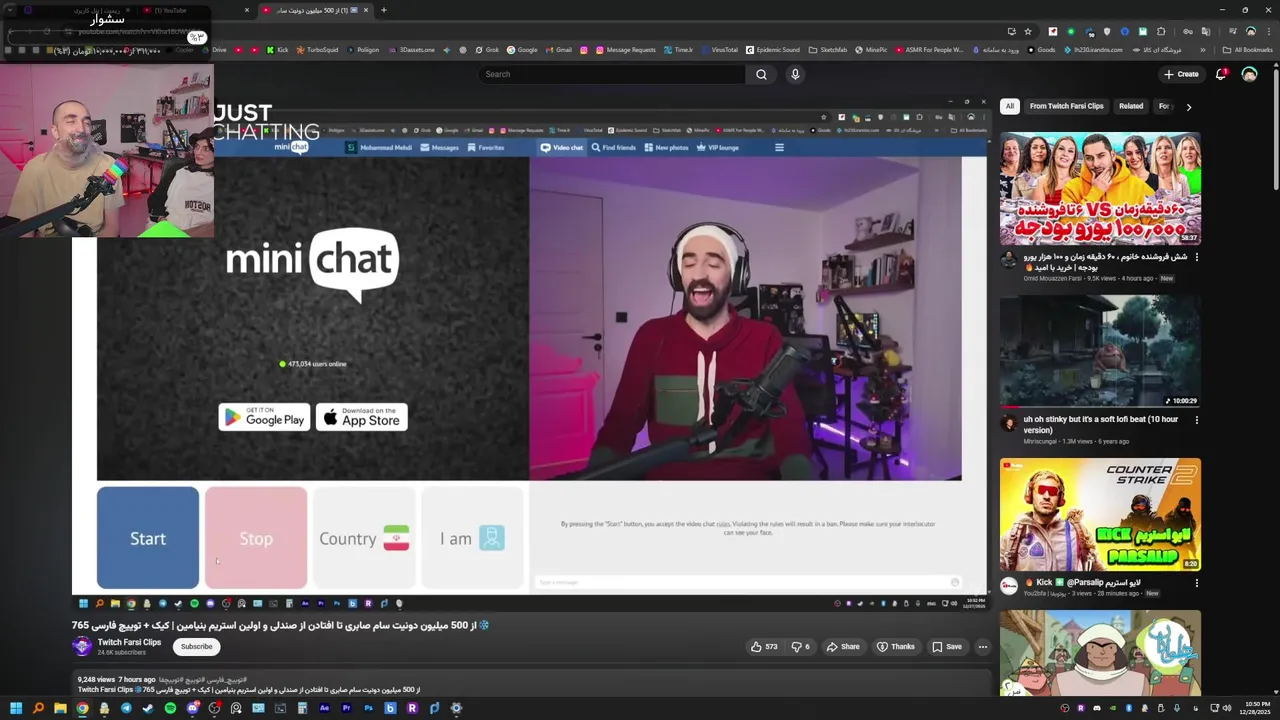
Task: Open options menu for uh oh stinky video
Action: pyautogui.click(x=1197, y=420)
